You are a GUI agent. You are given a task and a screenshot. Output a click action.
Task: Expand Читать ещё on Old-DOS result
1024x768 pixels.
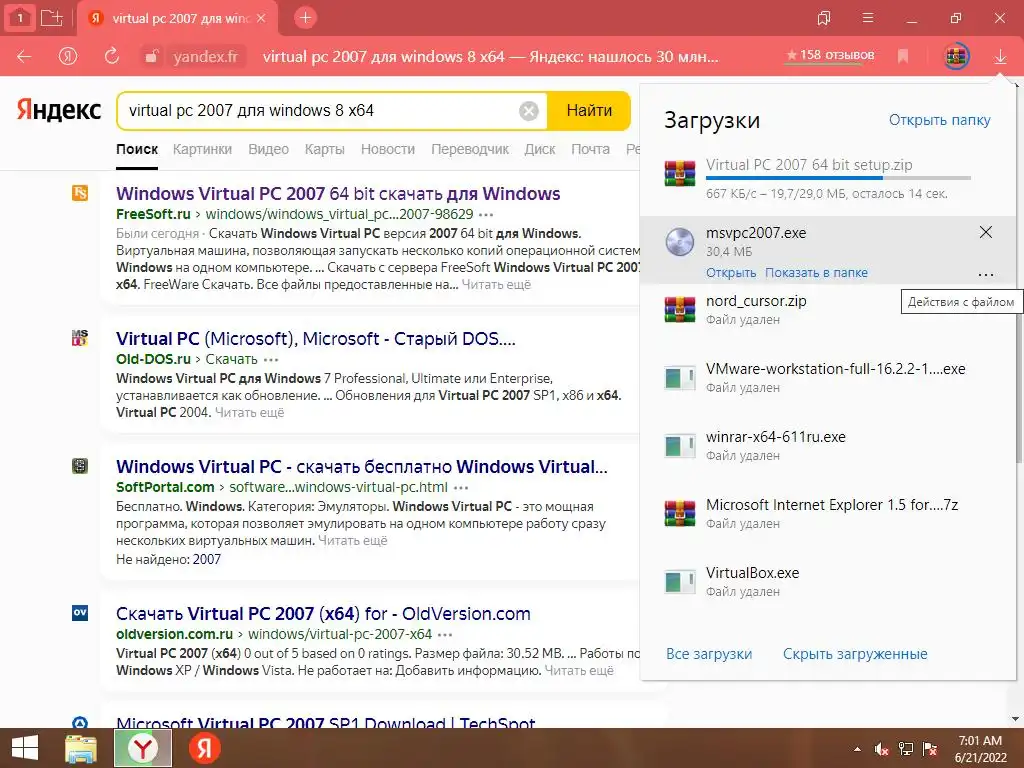click(x=249, y=413)
